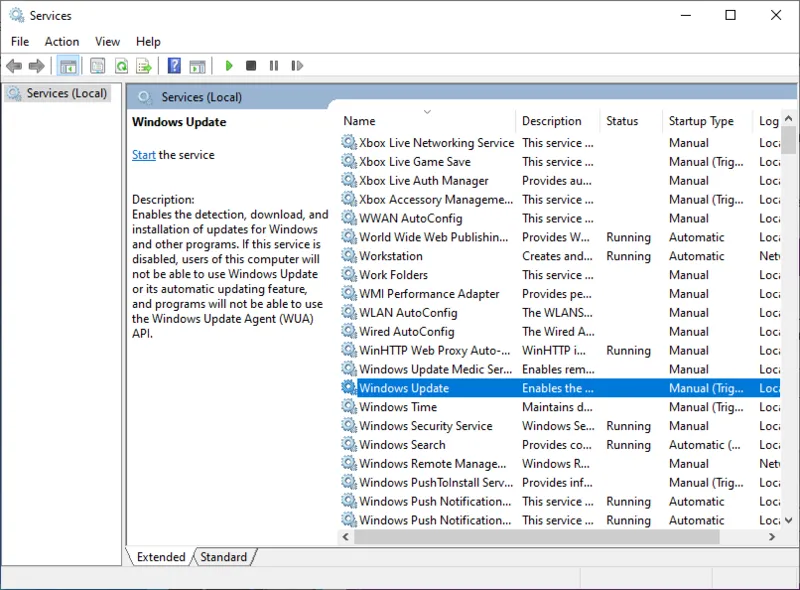
Task: Sort services by the Name column header
Action: pyautogui.click(x=360, y=121)
